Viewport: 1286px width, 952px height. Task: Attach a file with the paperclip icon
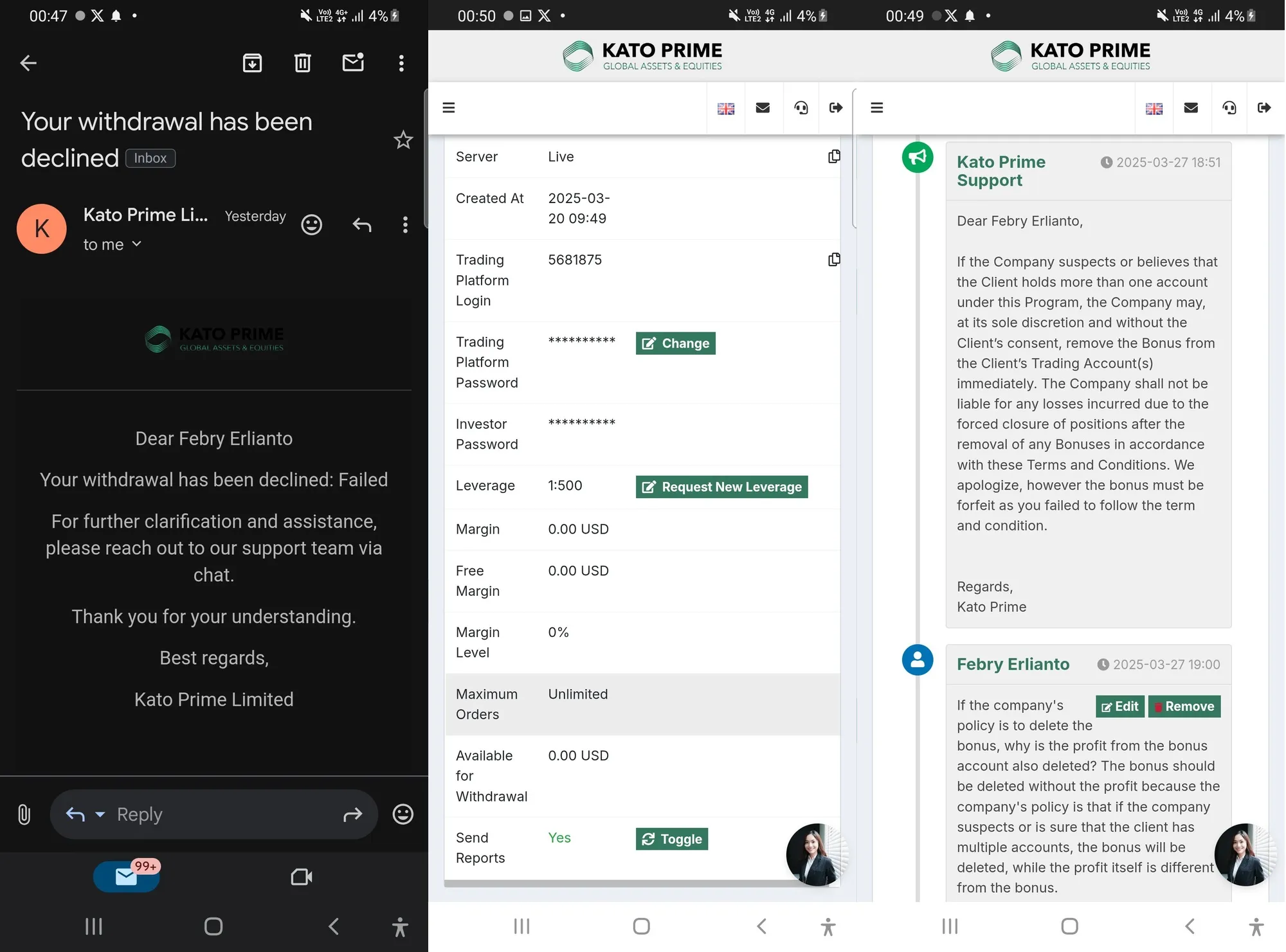24,814
